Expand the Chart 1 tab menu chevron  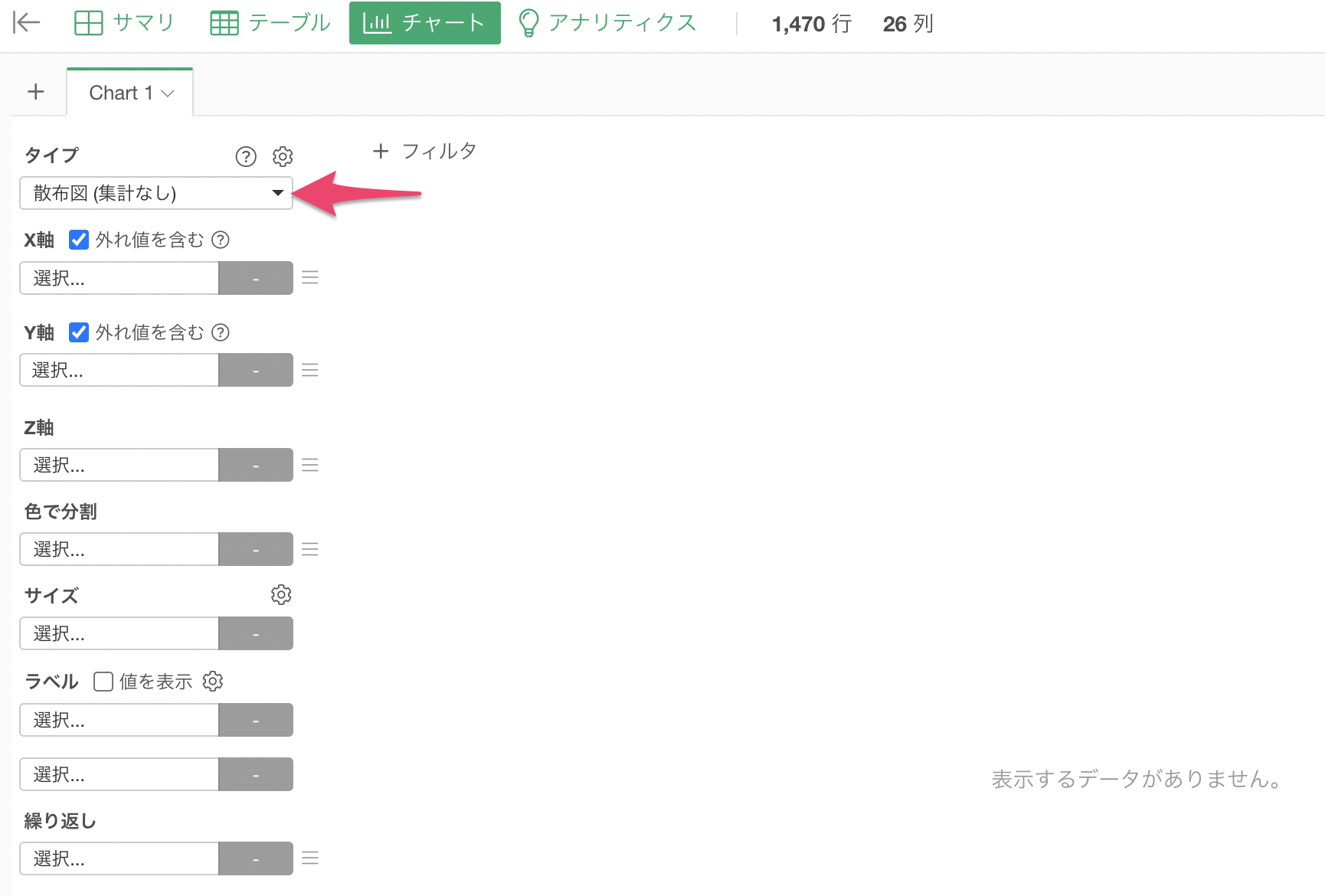tap(168, 93)
